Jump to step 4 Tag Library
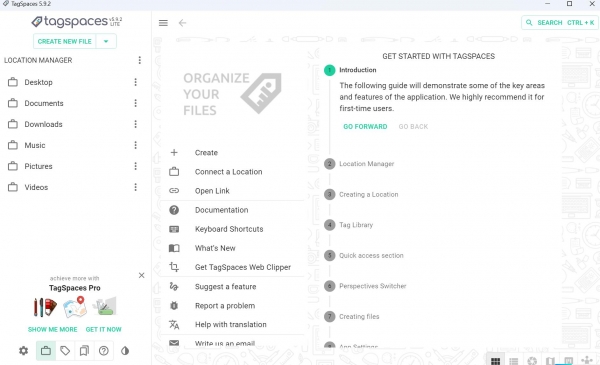Screen dimensions: 600x365 (349, 225)
